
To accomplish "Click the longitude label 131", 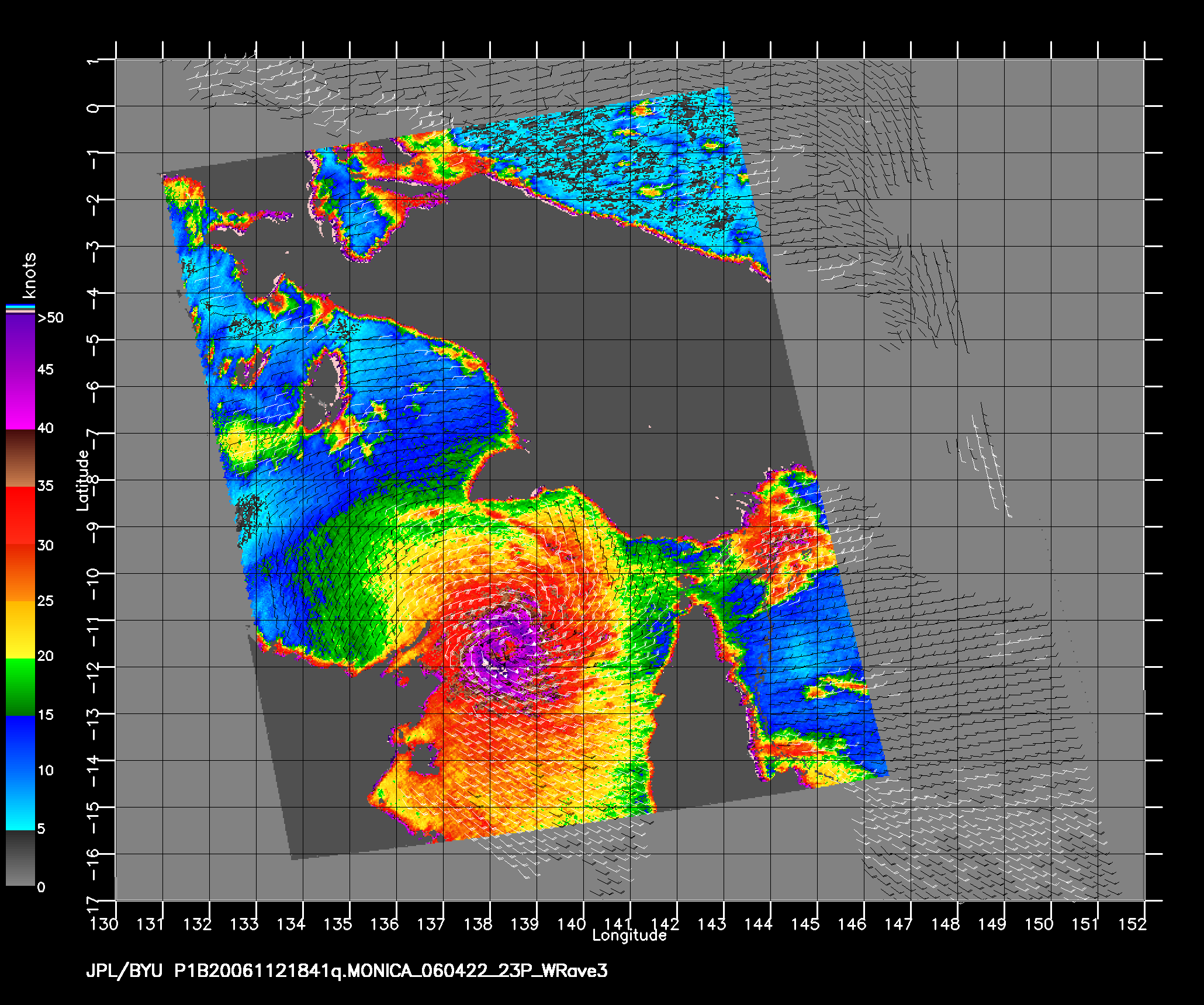I will pos(151,924).
